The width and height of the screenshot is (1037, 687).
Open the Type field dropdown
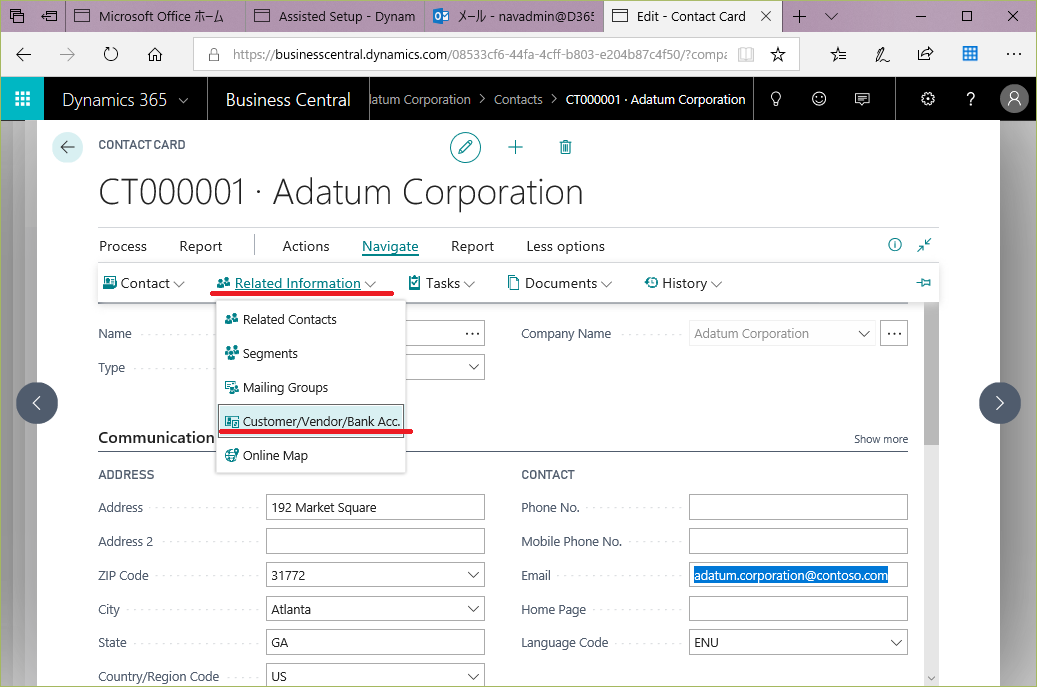(474, 367)
